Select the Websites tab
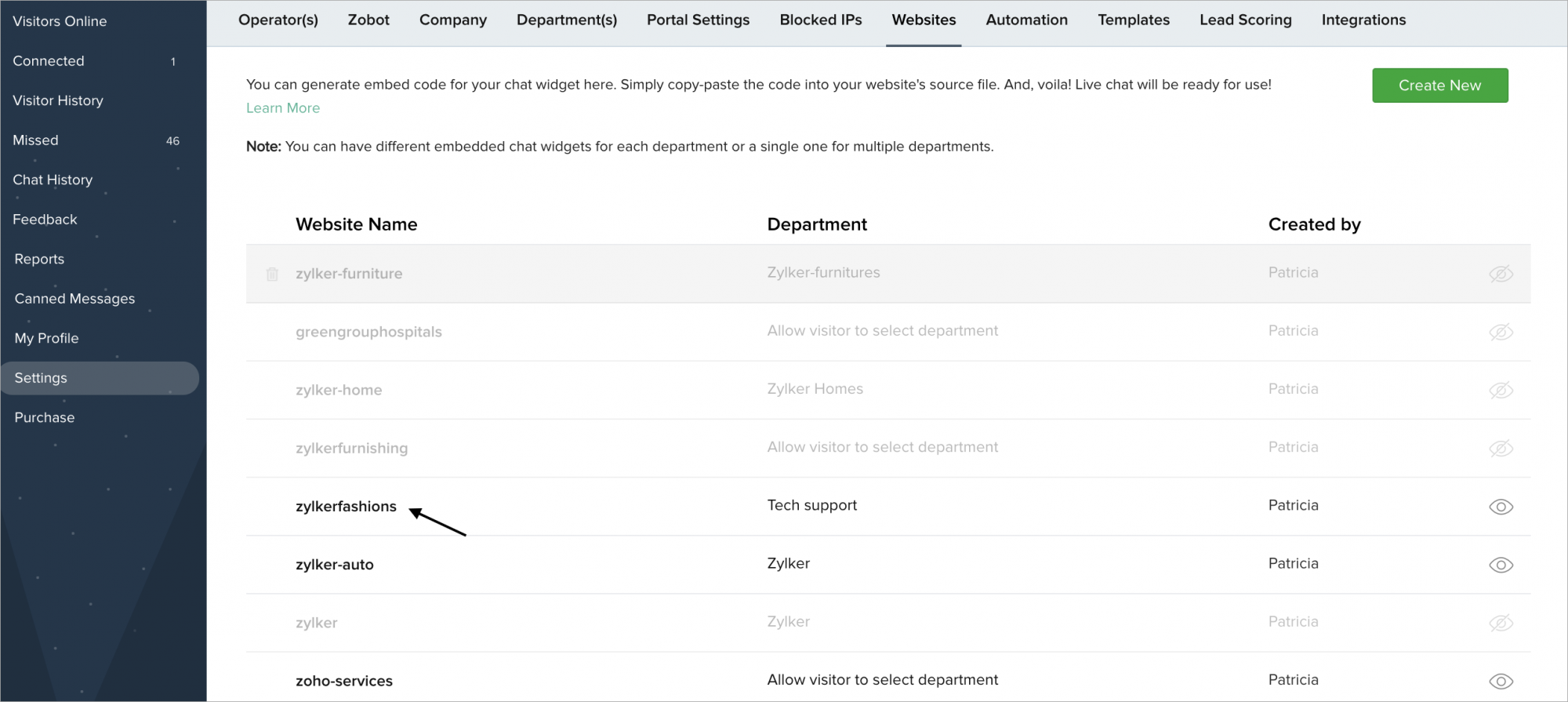1568x702 pixels. click(x=924, y=20)
